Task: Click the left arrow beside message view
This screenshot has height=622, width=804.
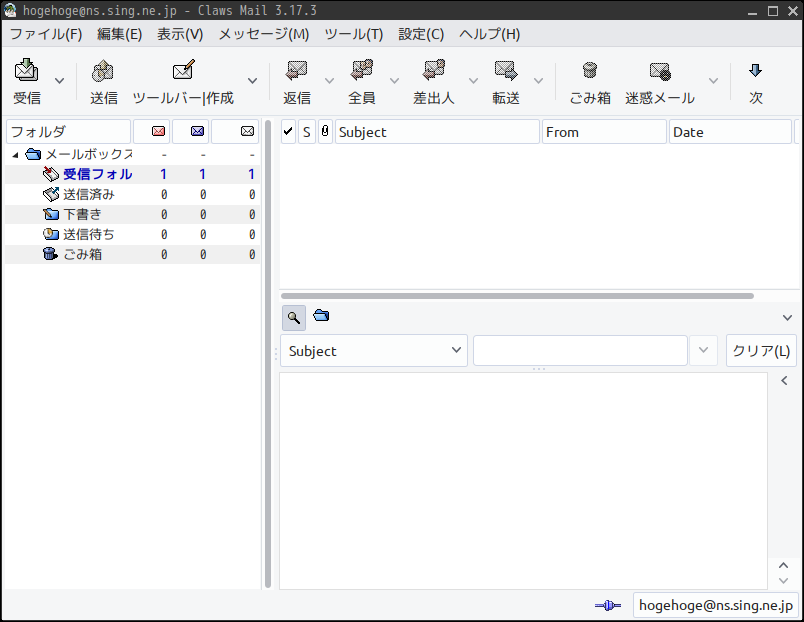Action: click(784, 380)
